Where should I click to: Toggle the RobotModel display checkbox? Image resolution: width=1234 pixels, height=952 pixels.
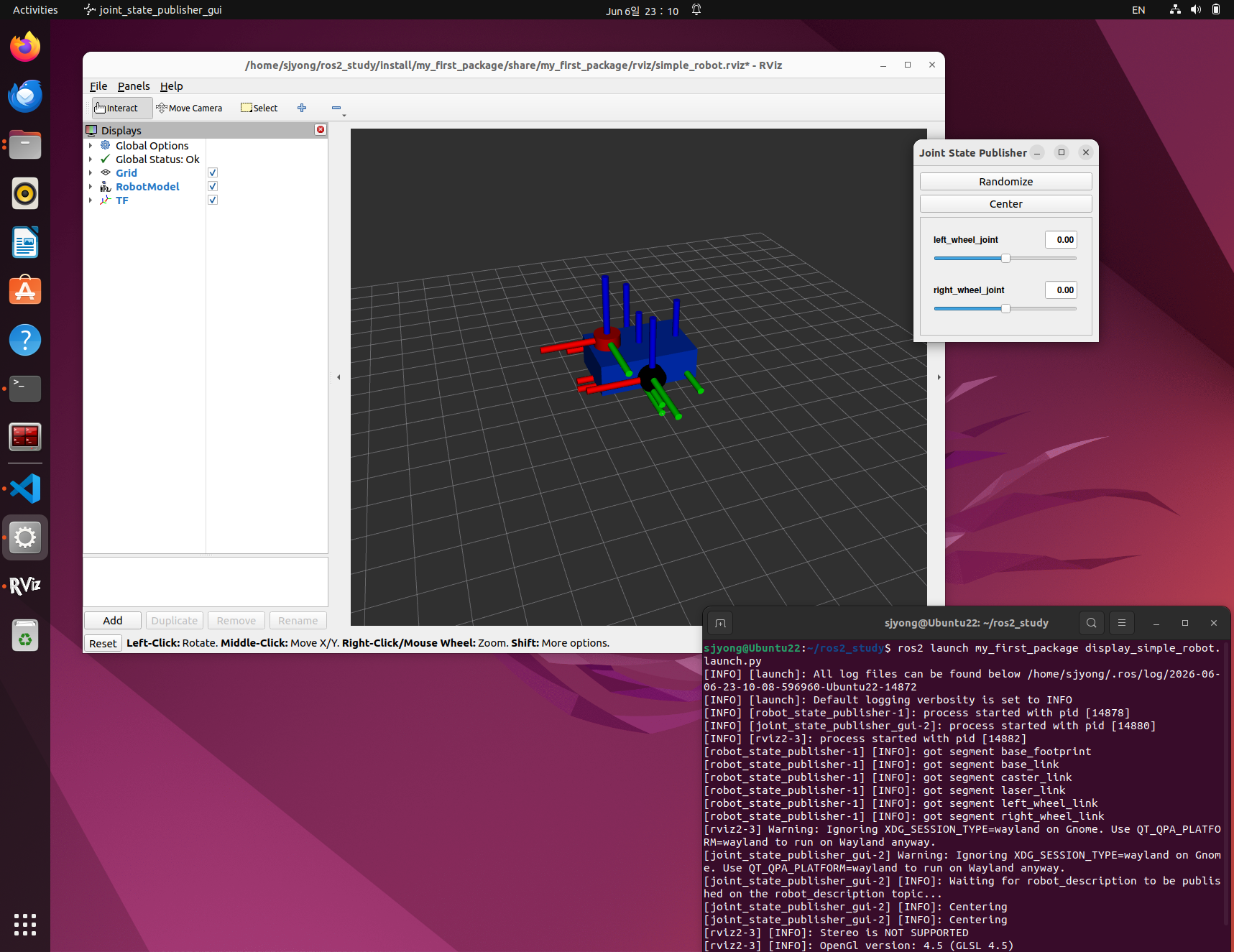(213, 186)
